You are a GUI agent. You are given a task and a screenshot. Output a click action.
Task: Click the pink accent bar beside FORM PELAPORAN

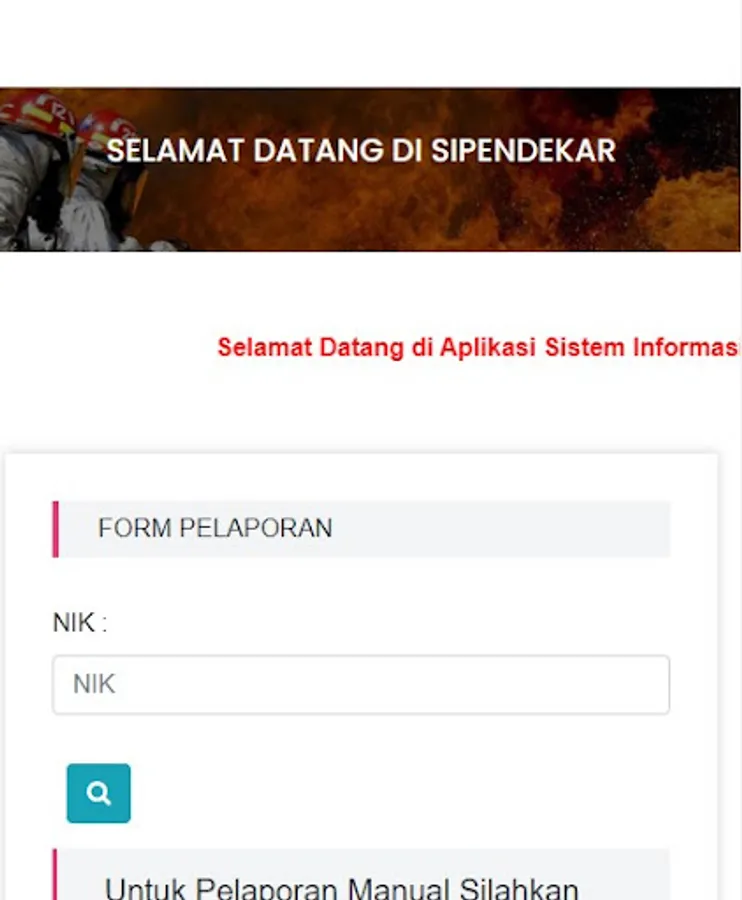(55, 529)
